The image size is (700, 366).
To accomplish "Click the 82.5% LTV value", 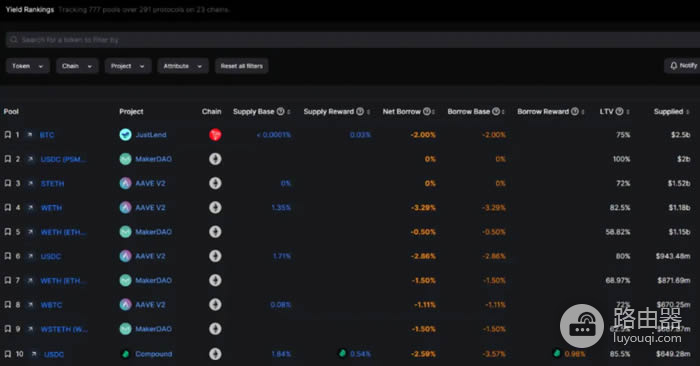I will point(620,208).
